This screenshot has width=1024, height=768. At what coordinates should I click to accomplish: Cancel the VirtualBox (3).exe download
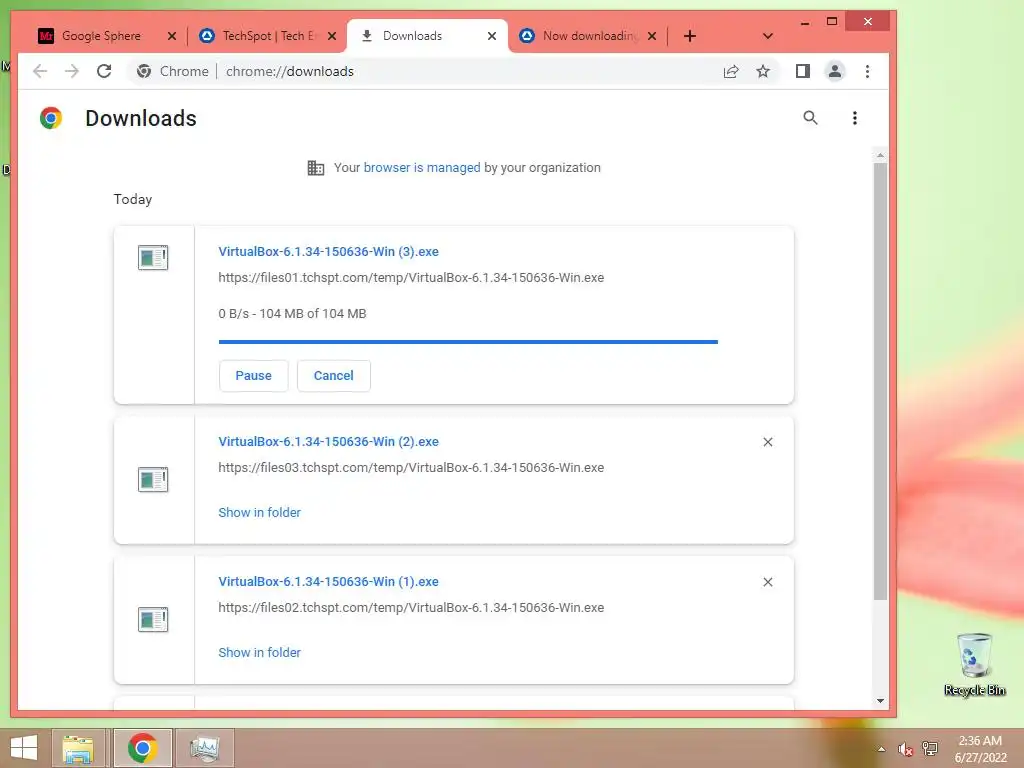(x=334, y=376)
